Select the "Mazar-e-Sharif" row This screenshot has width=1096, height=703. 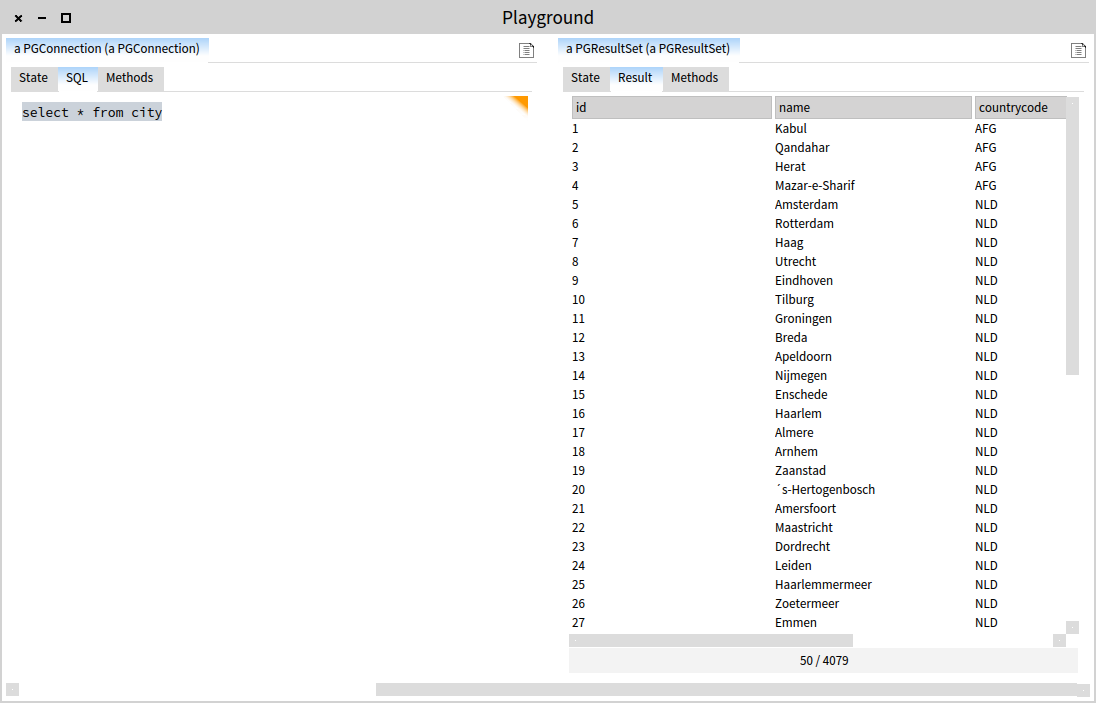(x=818, y=186)
